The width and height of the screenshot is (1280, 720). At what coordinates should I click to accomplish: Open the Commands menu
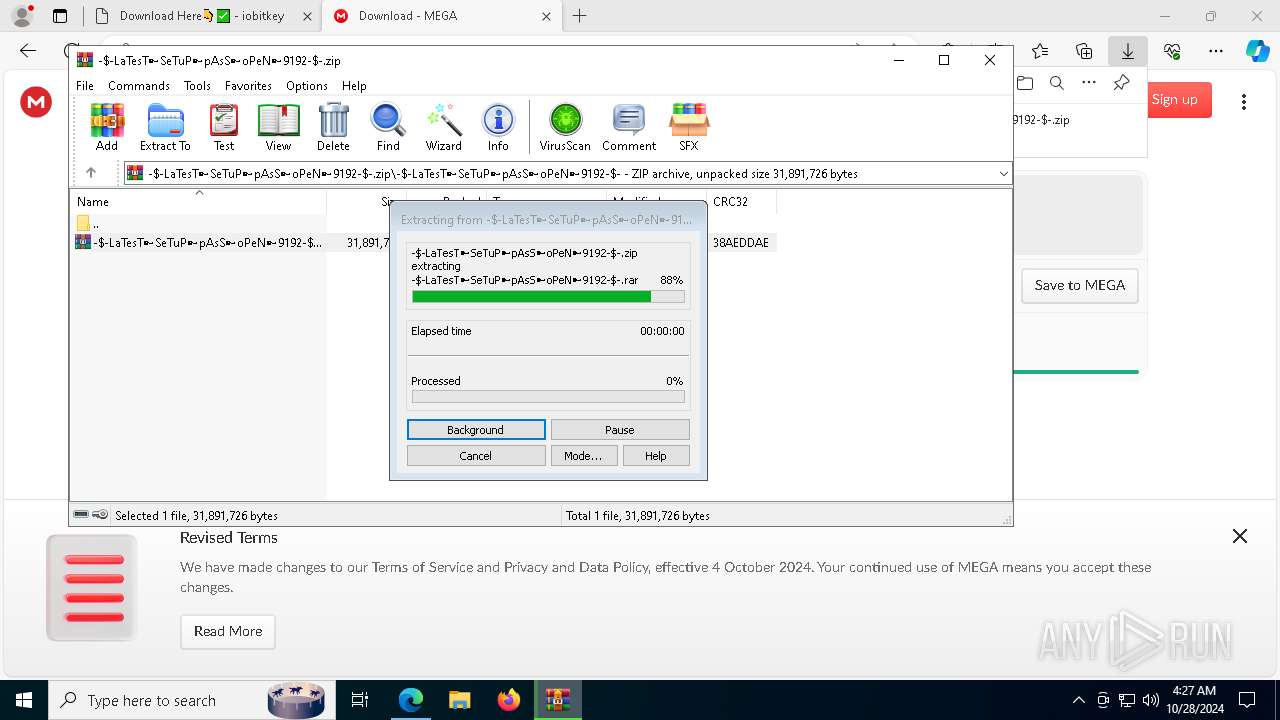(139, 86)
